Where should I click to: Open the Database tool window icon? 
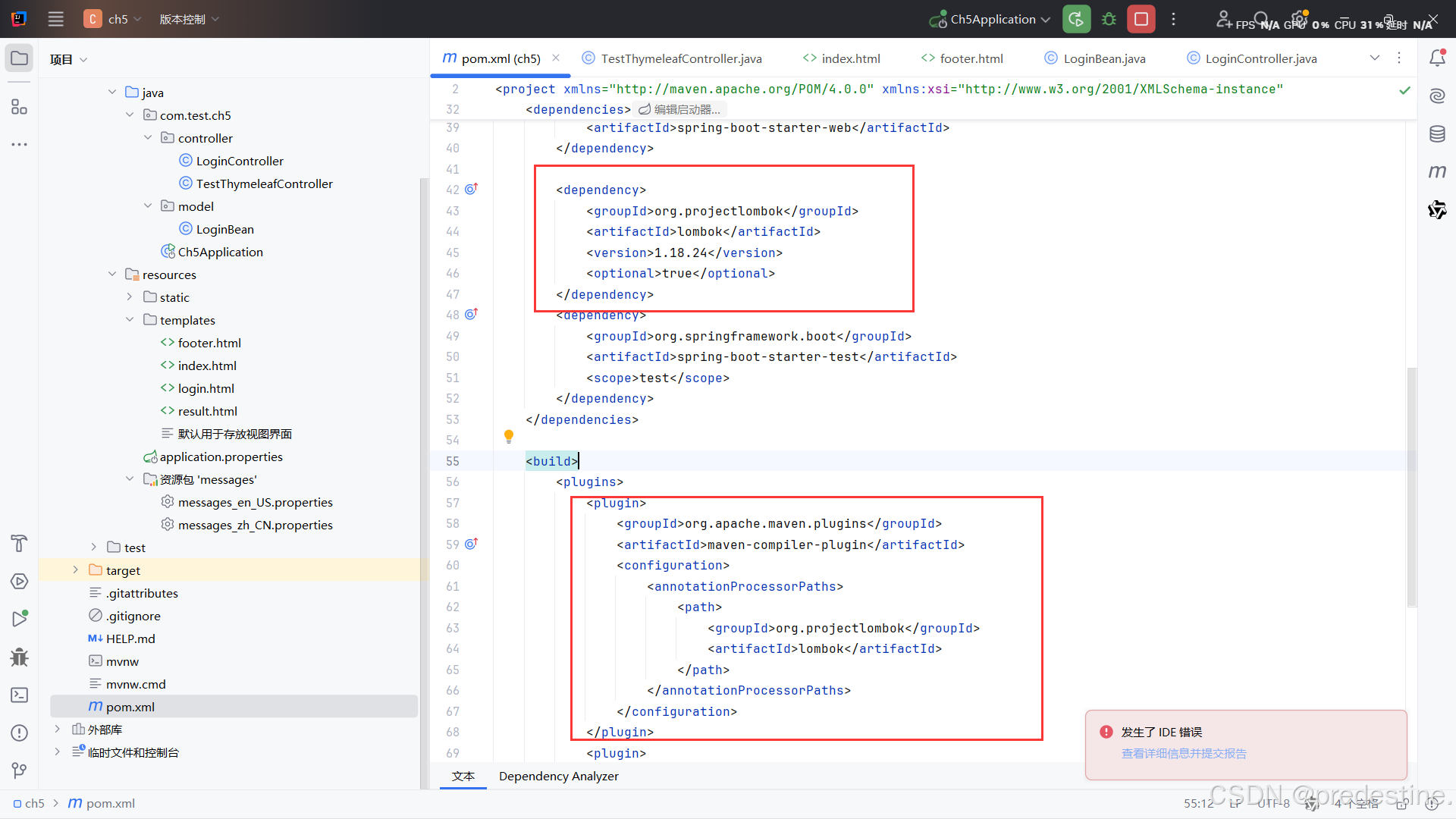(x=1437, y=134)
